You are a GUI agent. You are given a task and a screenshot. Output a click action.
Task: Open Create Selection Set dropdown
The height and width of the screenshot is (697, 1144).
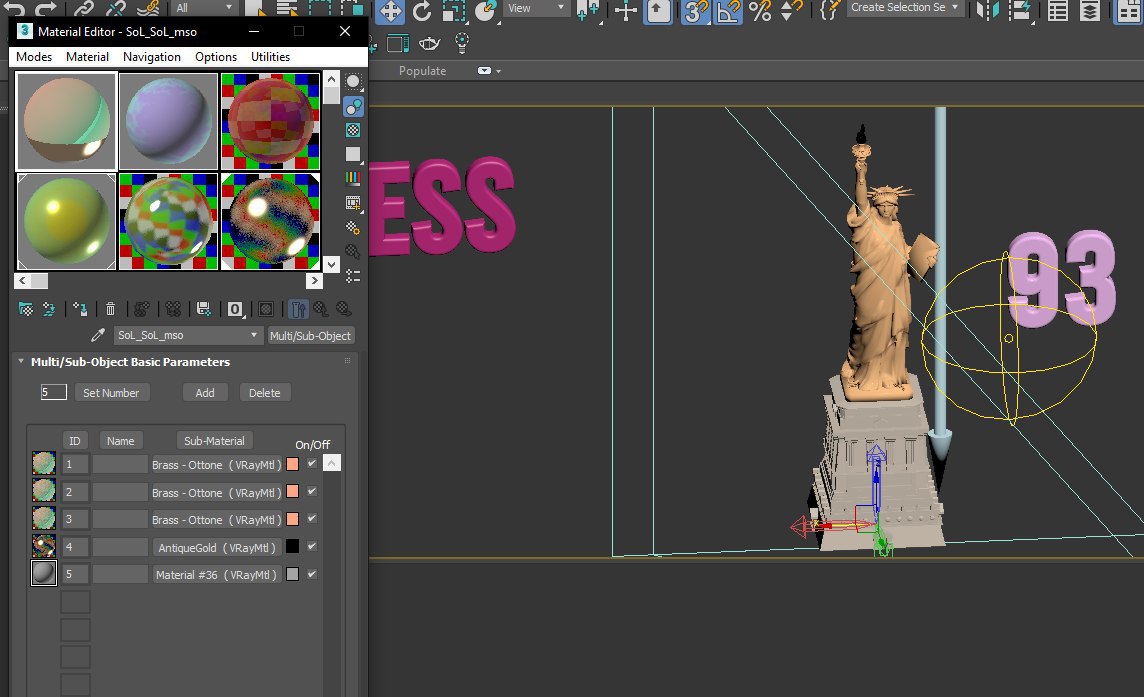coord(904,8)
